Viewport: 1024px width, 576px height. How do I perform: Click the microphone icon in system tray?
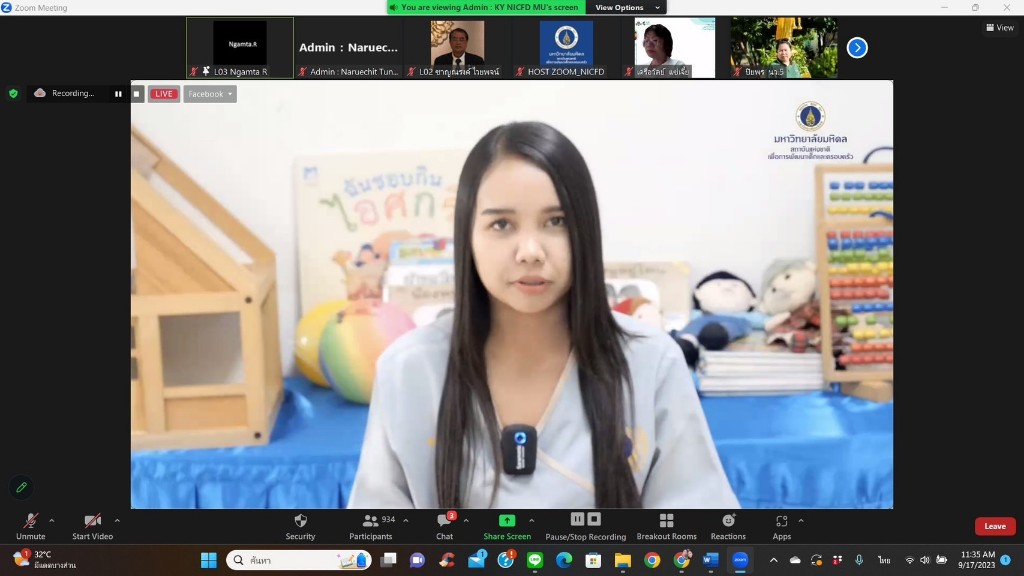pyautogui.click(x=859, y=560)
